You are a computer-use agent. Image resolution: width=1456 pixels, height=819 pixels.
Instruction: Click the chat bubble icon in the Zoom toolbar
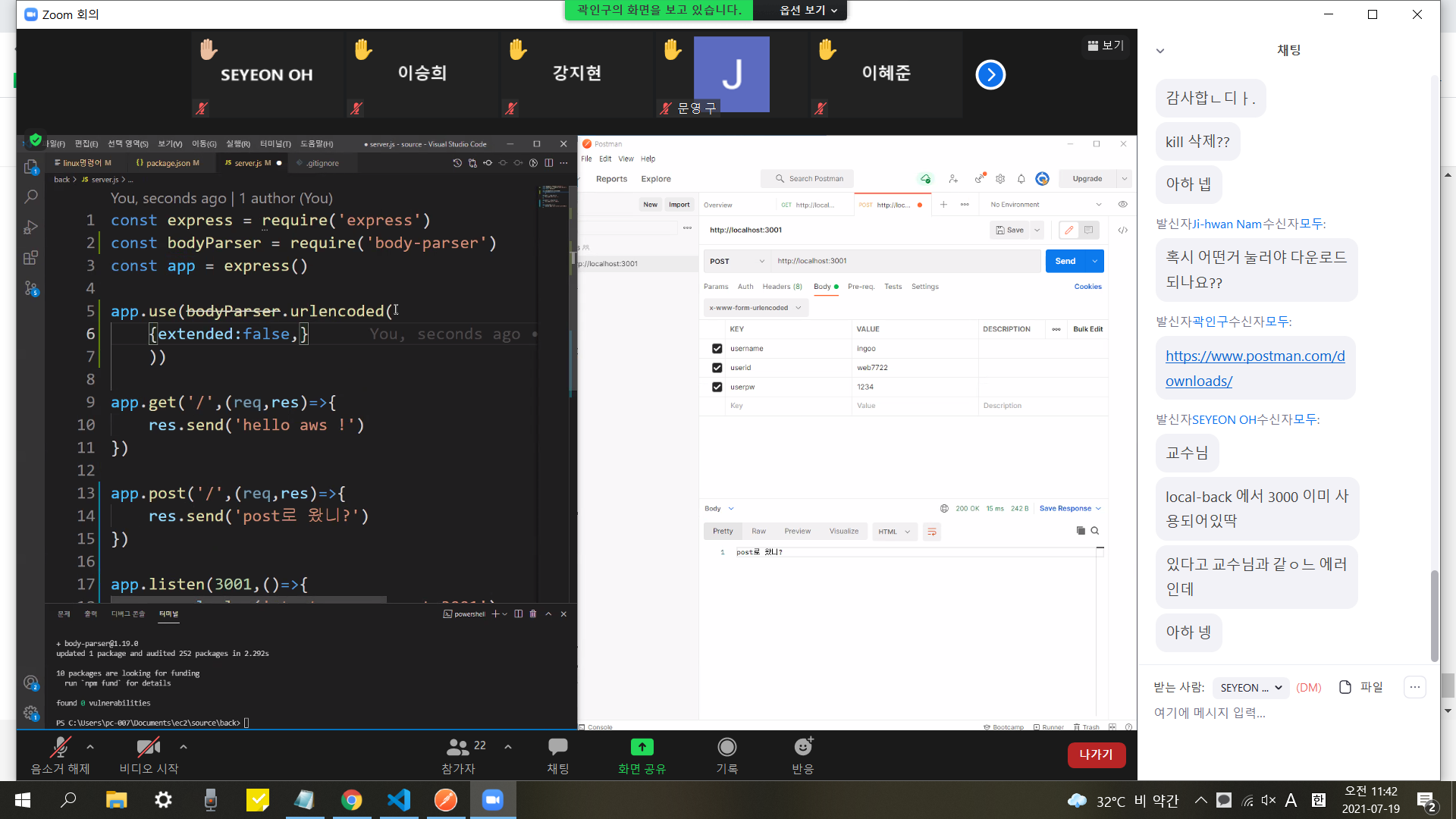pos(557,748)
